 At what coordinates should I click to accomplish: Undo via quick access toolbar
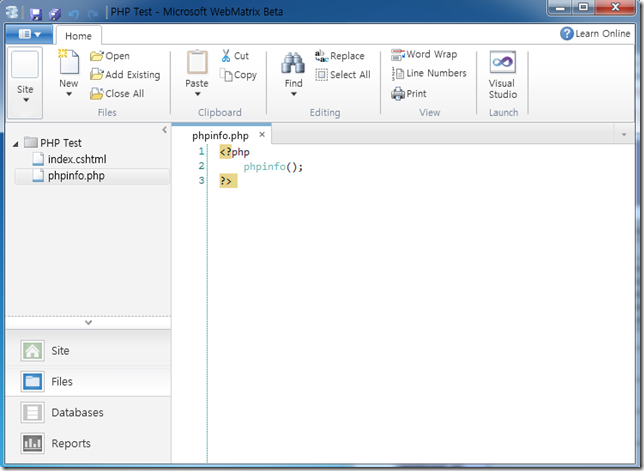[x=74, y=14]
